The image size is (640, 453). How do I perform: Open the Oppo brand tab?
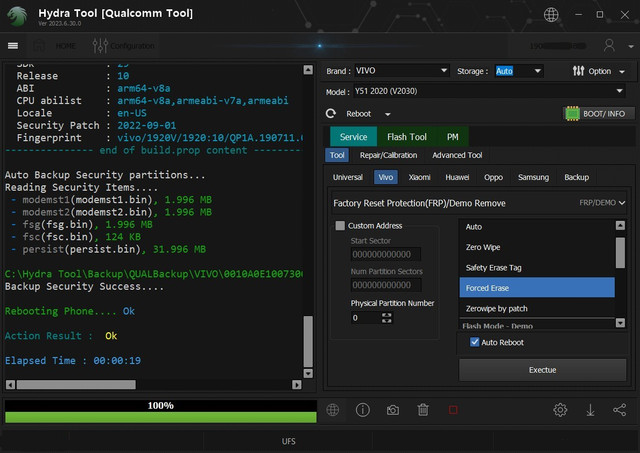point(493,177)
